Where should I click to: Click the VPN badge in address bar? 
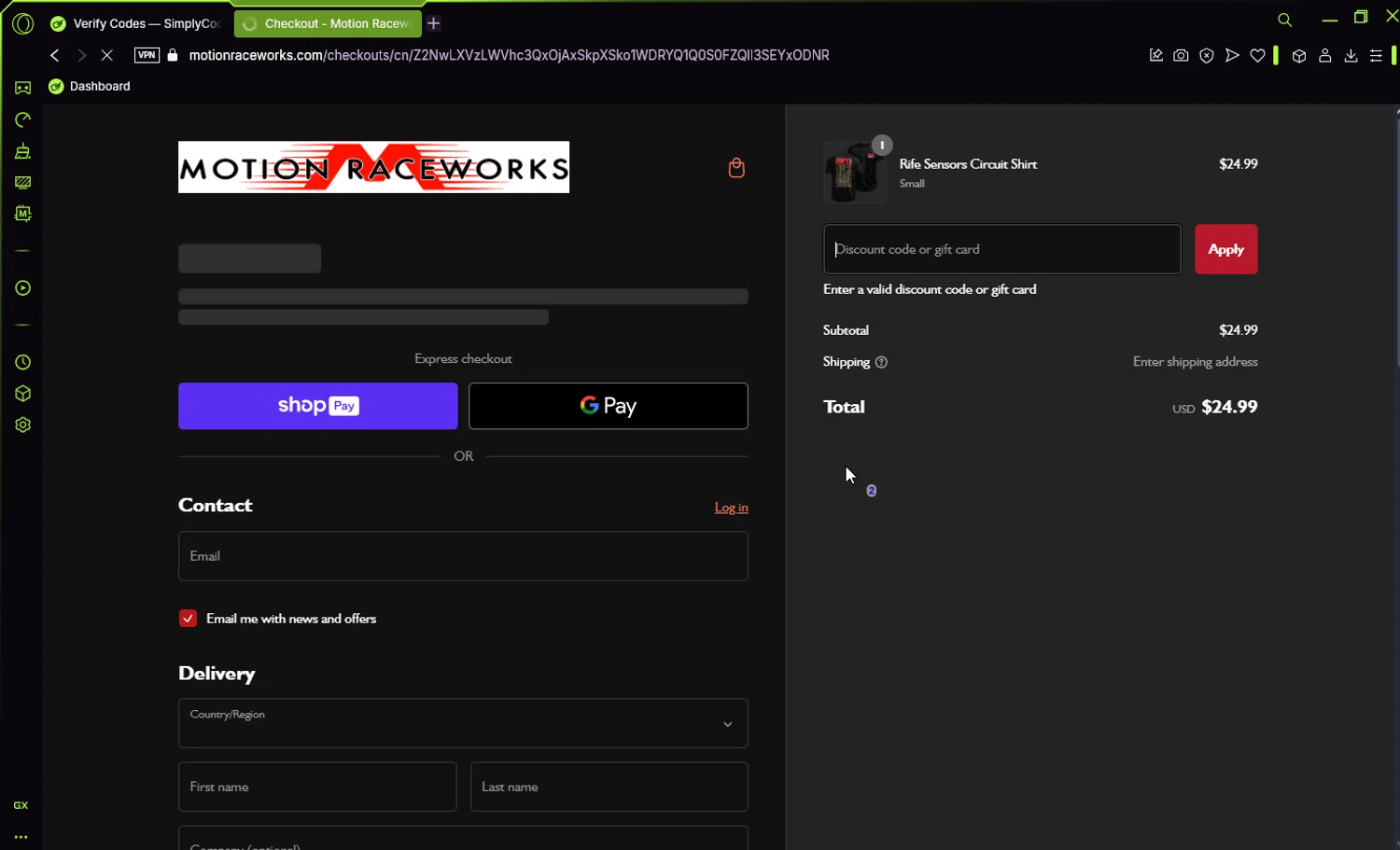[147, 55]
